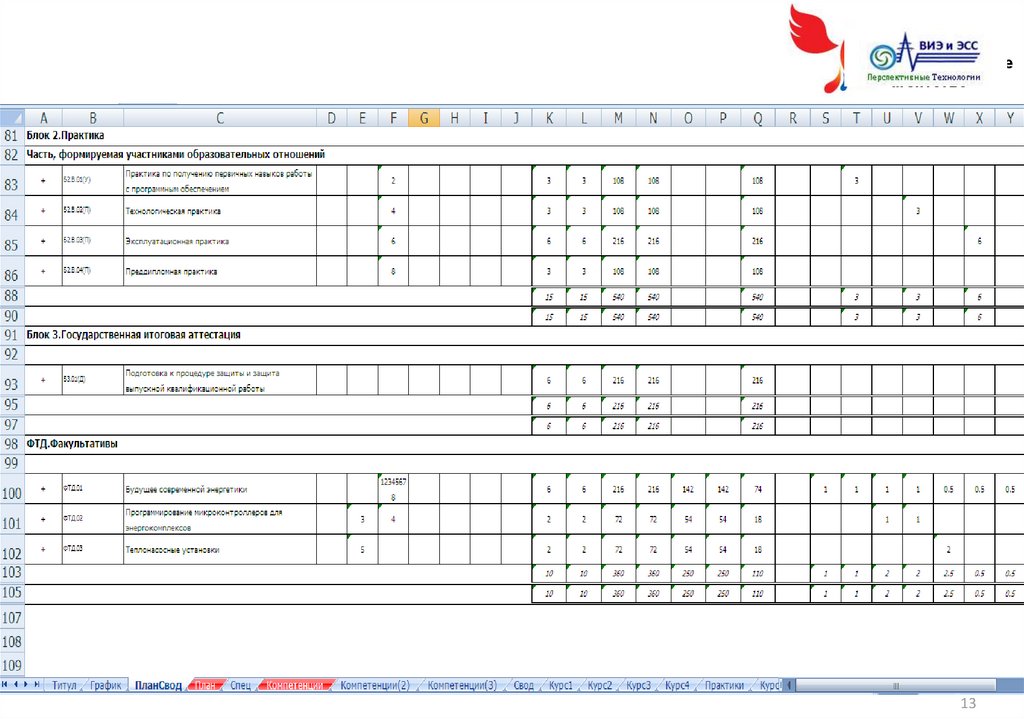Image resolution: width=1024 pixels, height=719 pixels.
Task: Click cell Q103 total 110
Action: tap(758, 573)
